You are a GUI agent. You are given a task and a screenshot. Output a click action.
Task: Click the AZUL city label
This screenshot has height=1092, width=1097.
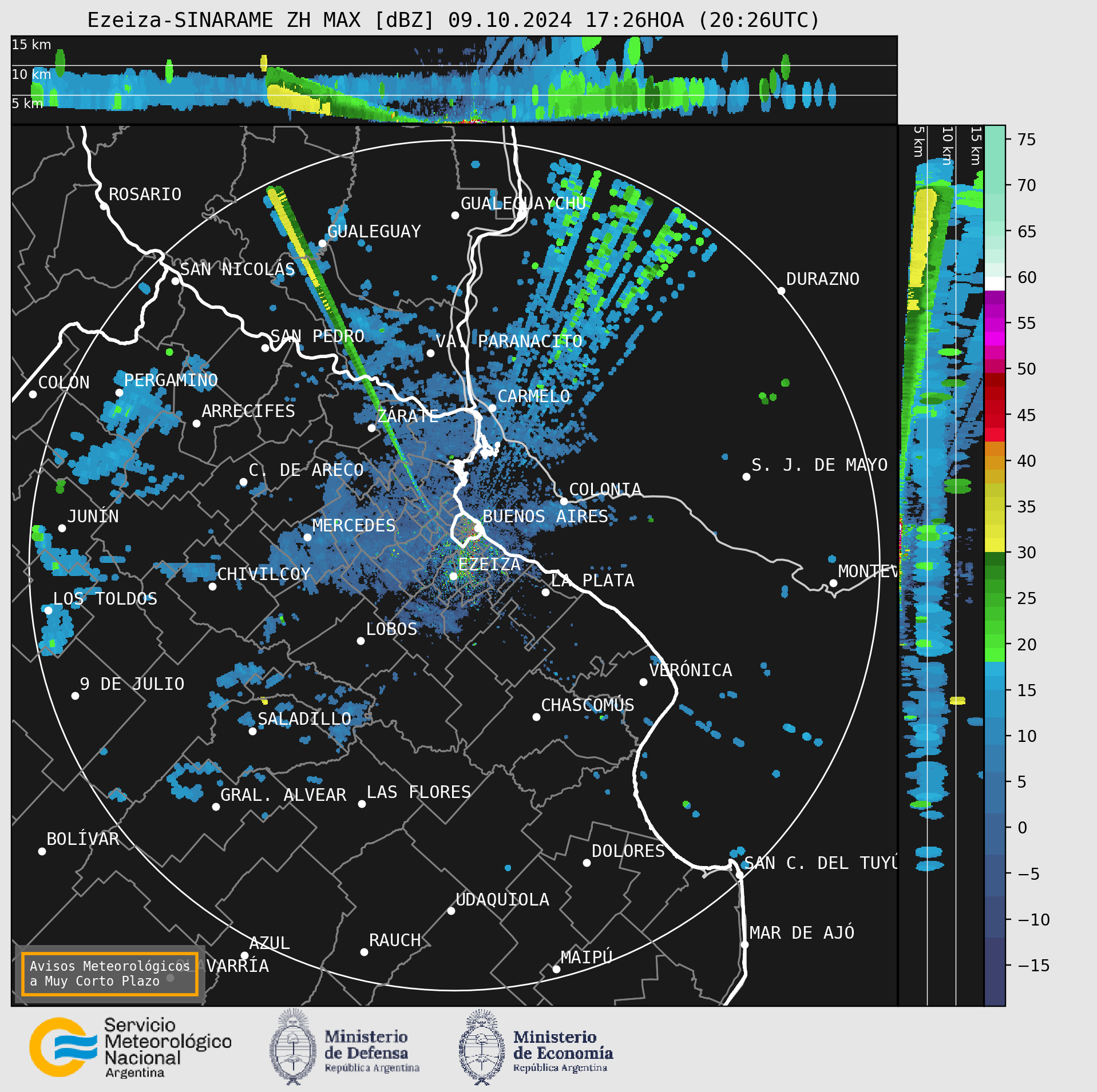270,943
